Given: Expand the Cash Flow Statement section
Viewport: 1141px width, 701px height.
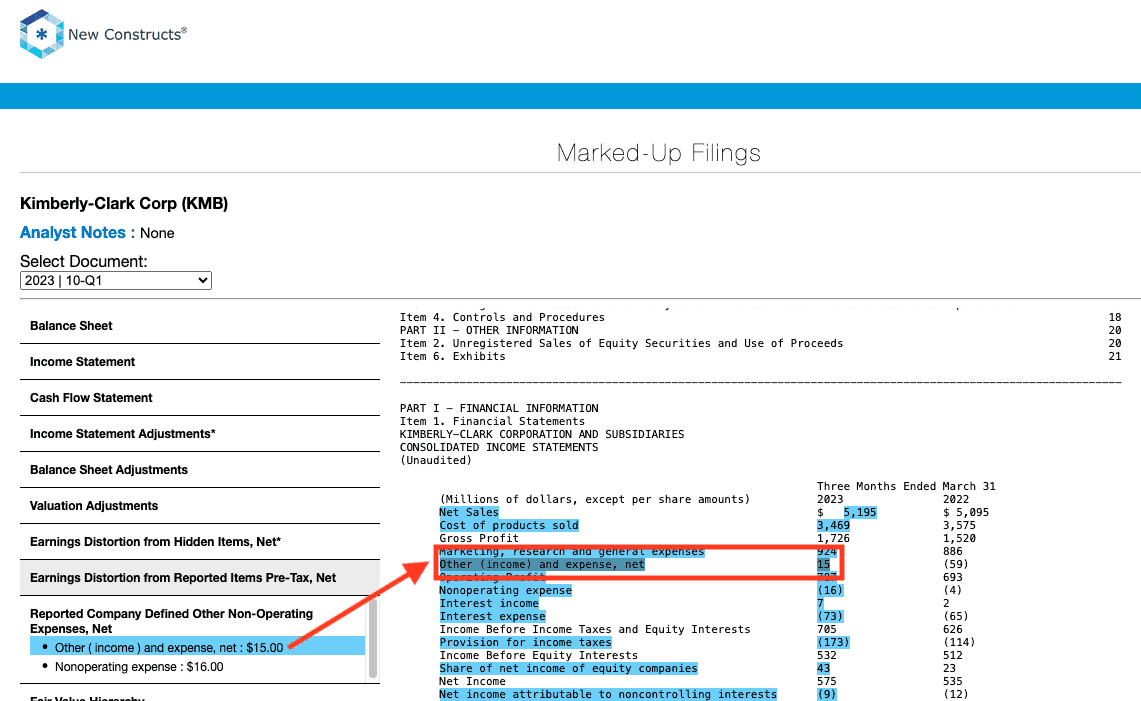Looking at the screenshot, I should tap(200, 398).
